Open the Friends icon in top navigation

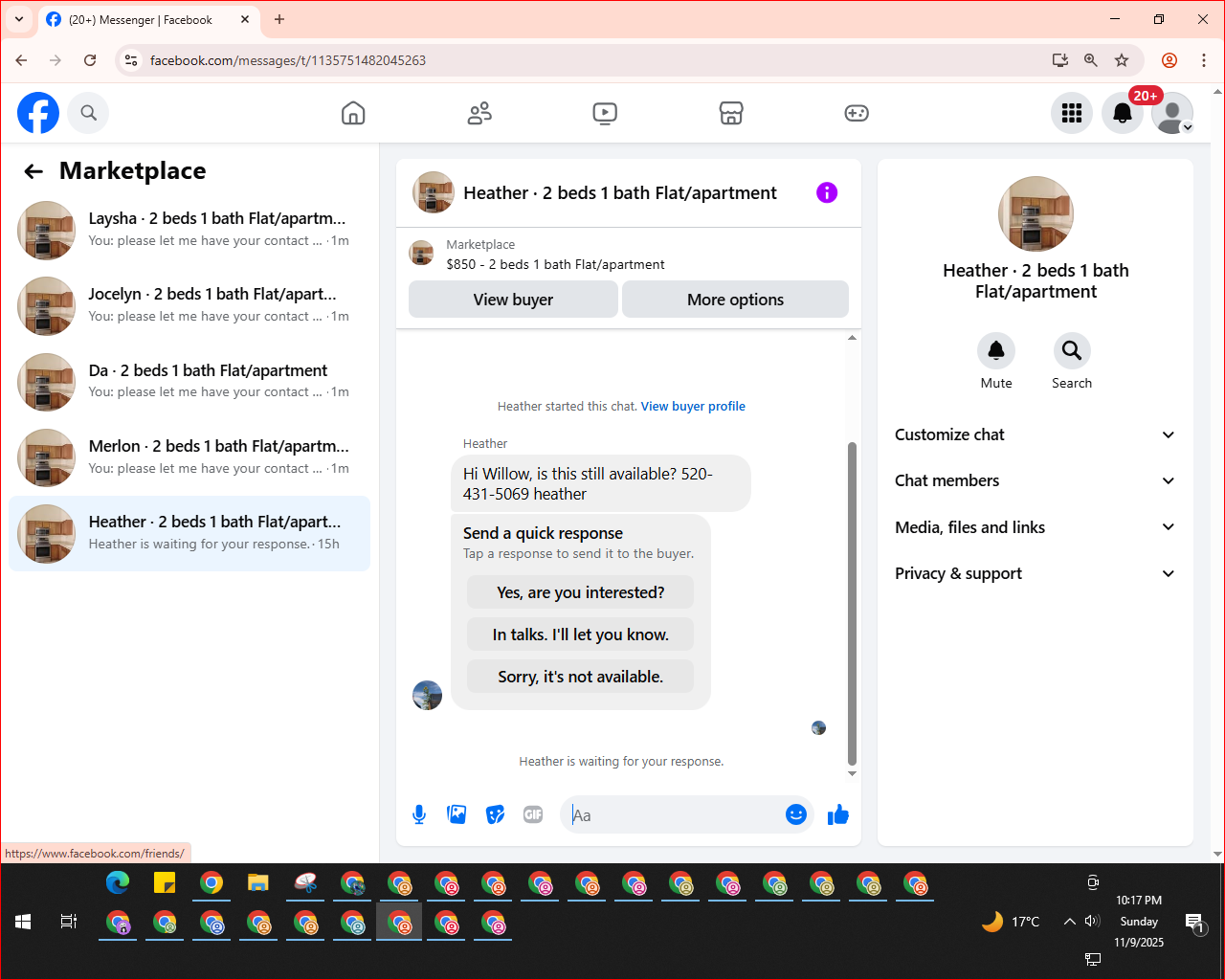point(479,113)
